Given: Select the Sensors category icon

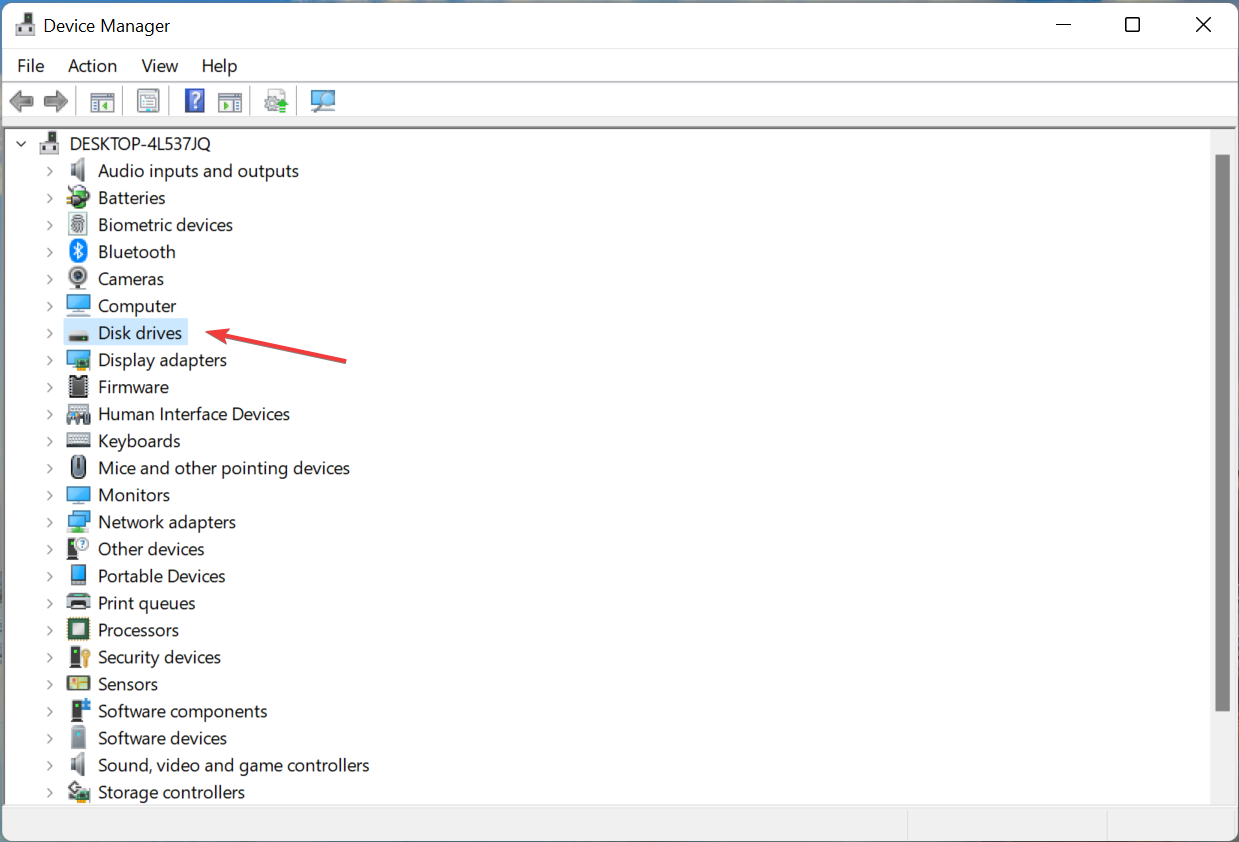Looking at the screenshot, I should (78, 684).
